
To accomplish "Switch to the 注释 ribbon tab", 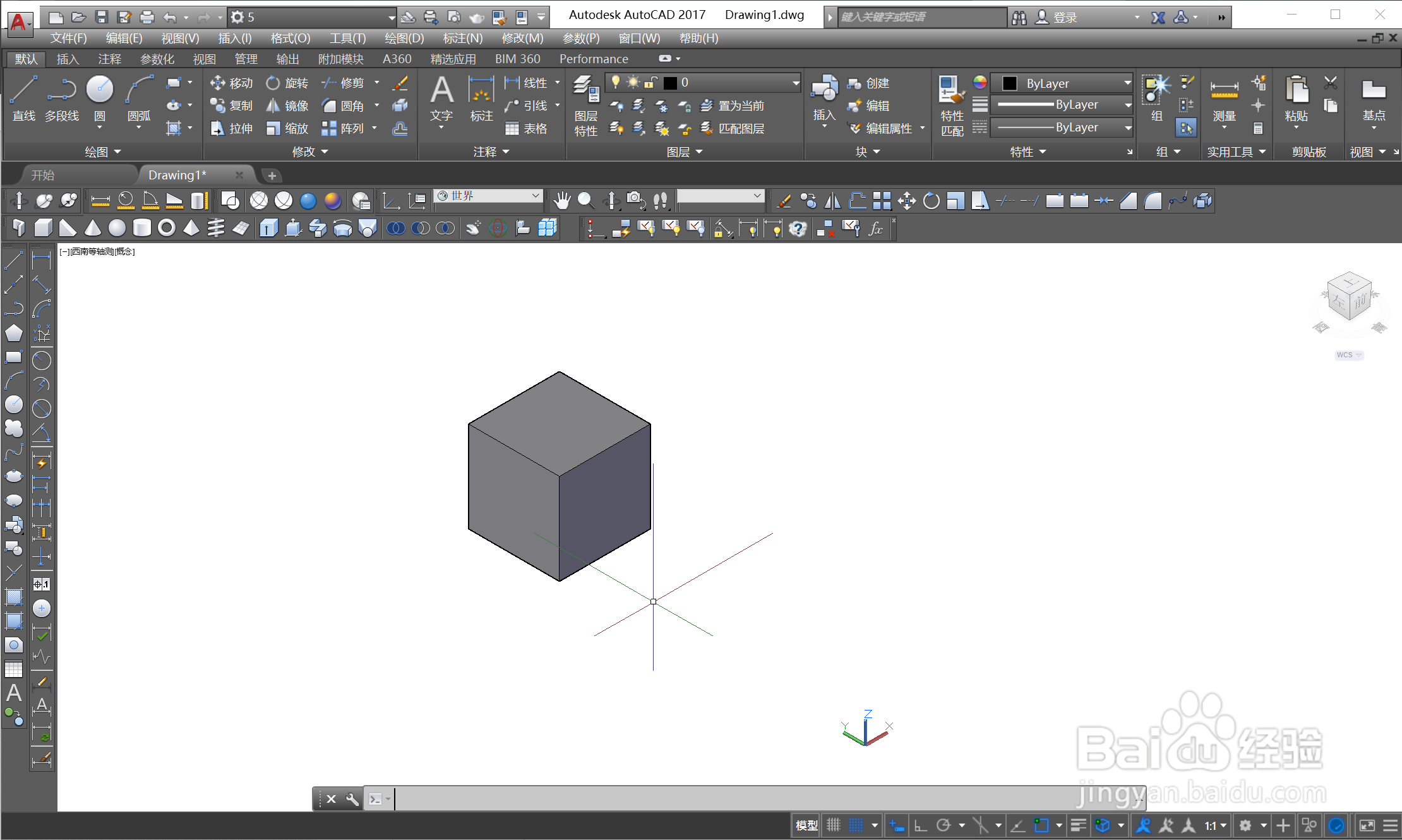I will pyautogui.click(x=109, y=59).
